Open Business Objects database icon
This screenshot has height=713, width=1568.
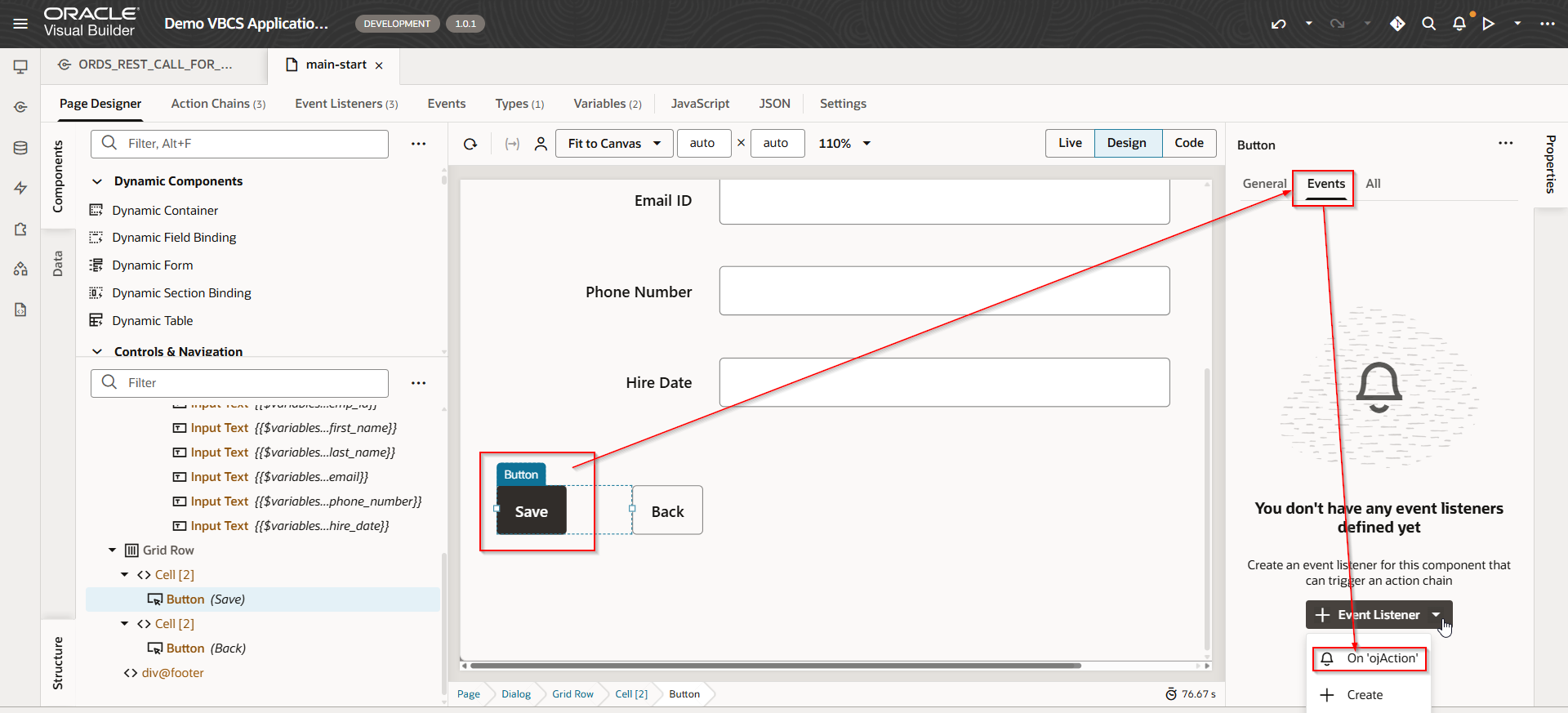[20, 148]
